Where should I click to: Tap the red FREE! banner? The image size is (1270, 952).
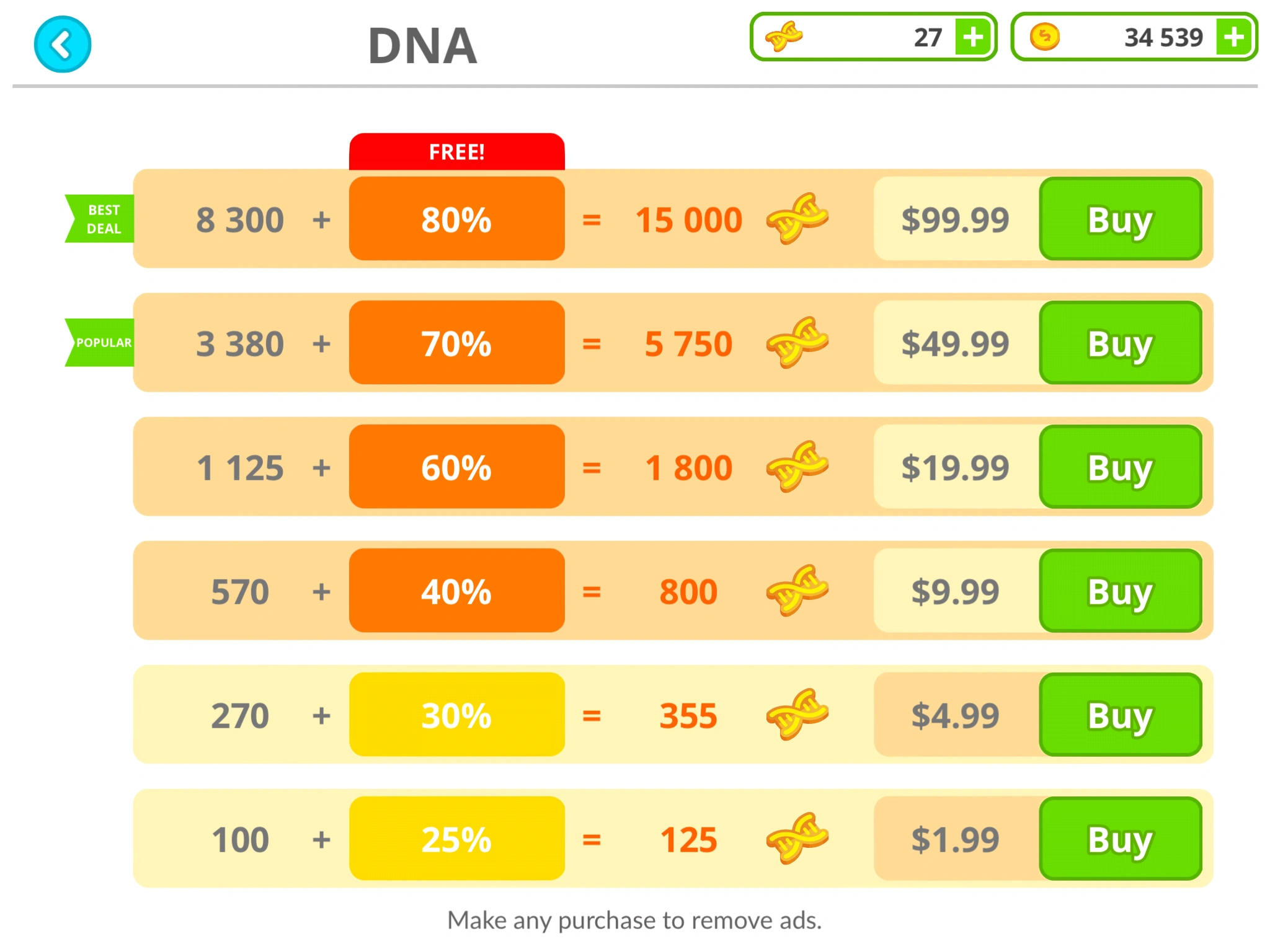pyautogui.click(x=457, y=152)
